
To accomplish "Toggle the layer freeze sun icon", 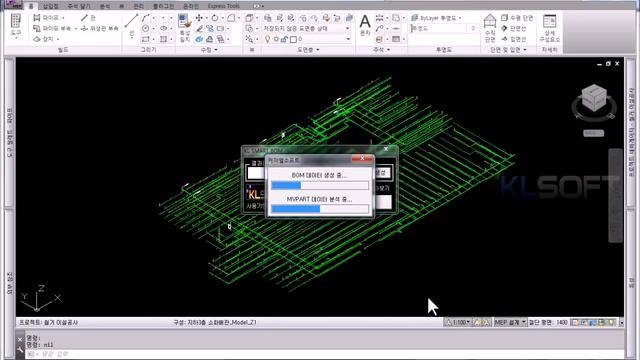I will [276, 39].
